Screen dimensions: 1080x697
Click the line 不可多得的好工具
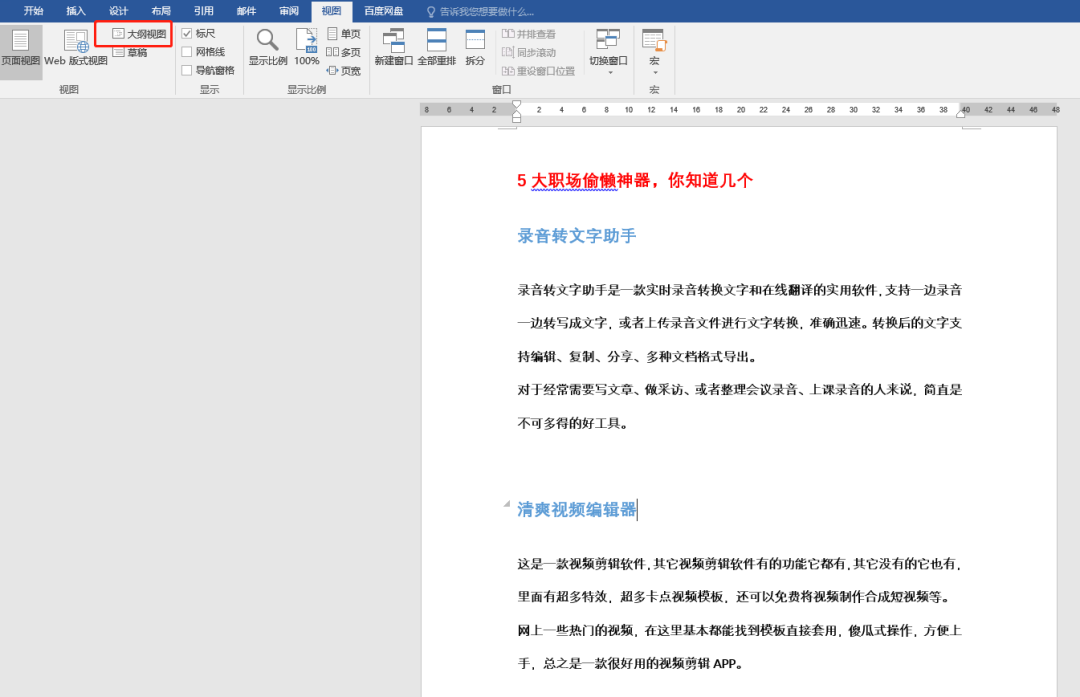[x=573, y=424]
